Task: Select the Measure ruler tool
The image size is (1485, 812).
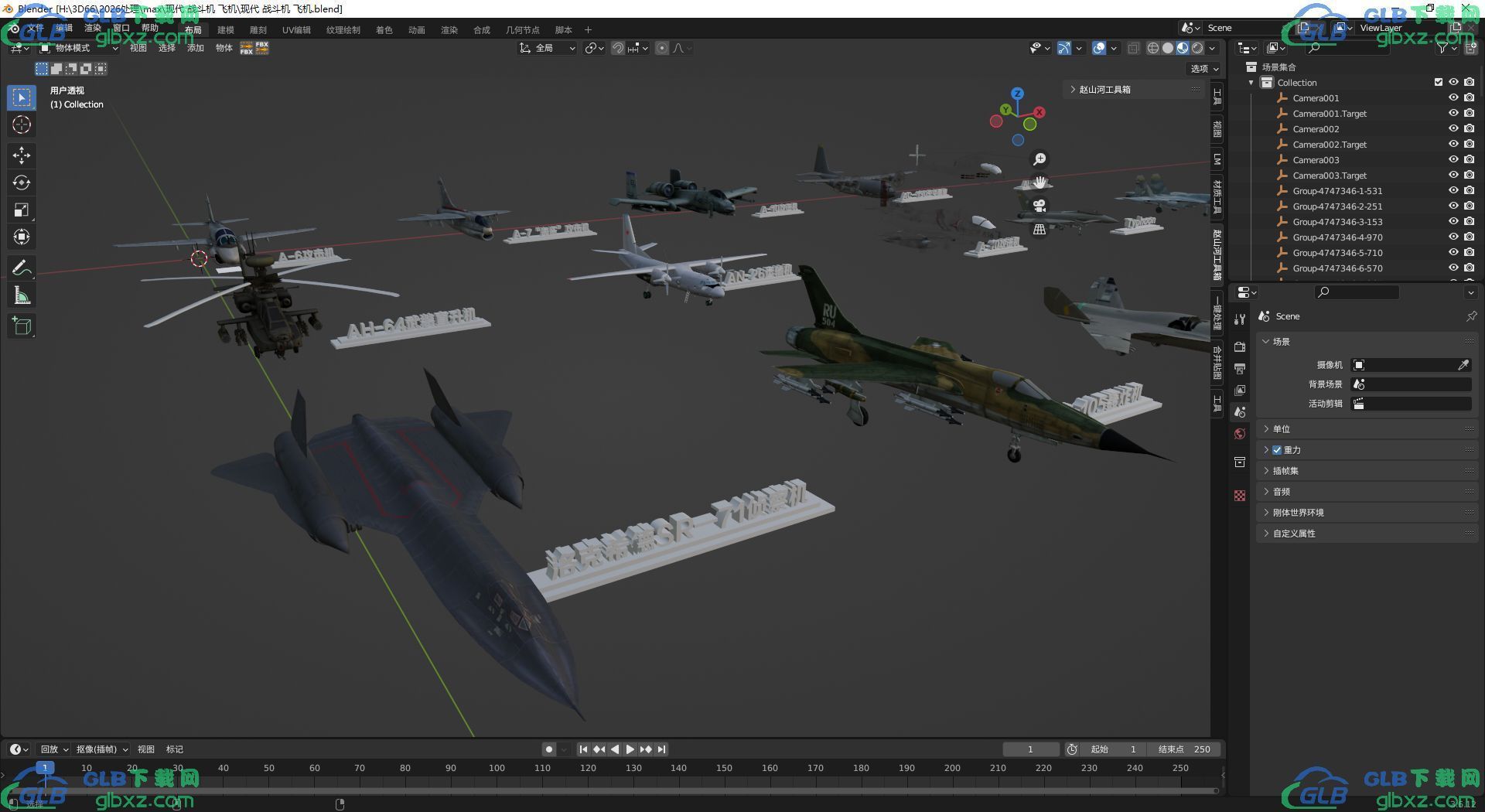Action: [22, 295]
